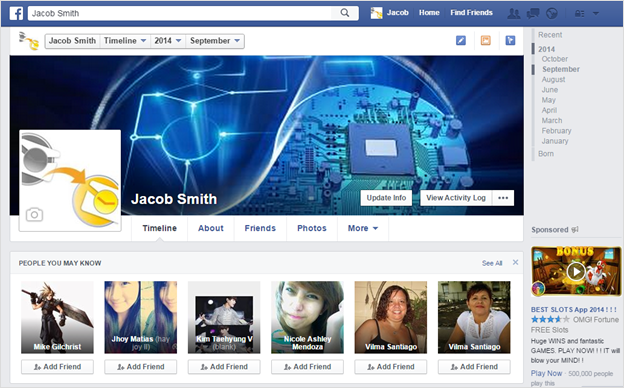The image size is (624, 388).
Task: Jump to March in timeline navigator
Action: click(552, 120)
